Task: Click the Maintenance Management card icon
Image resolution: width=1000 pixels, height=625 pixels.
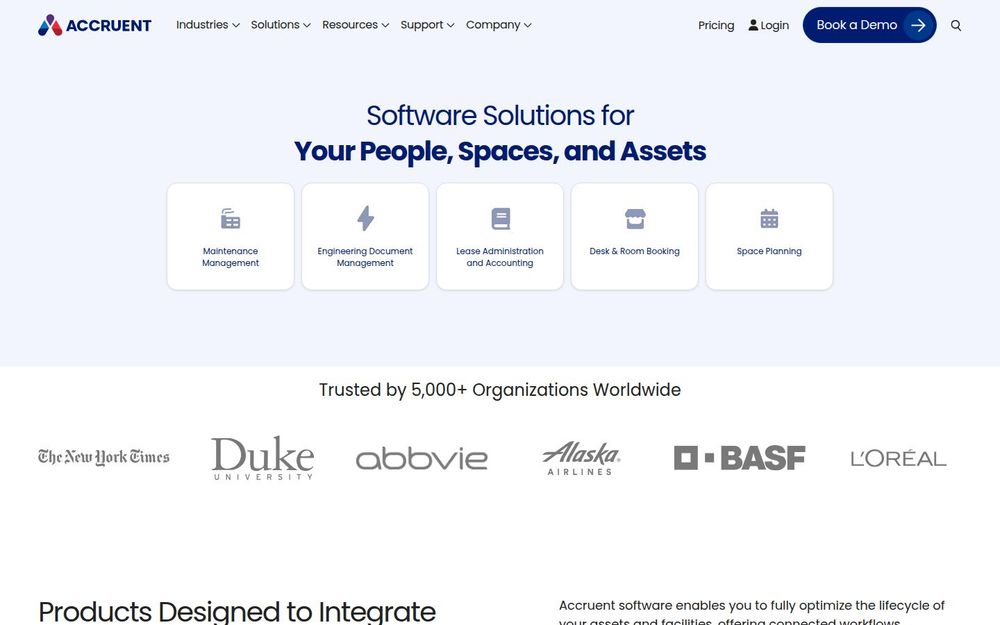Action: pyautogui.click(x=230, y=219)
